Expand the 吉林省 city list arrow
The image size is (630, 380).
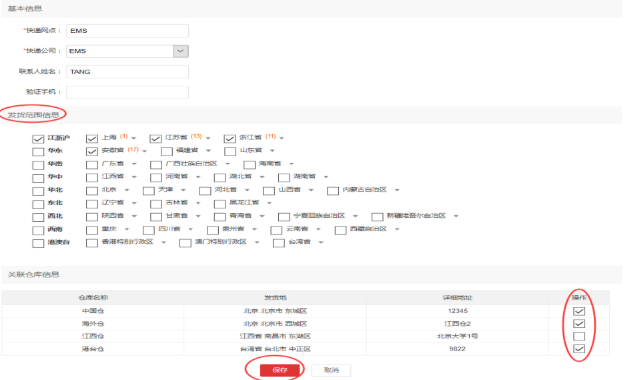click(x=198, y=203)
